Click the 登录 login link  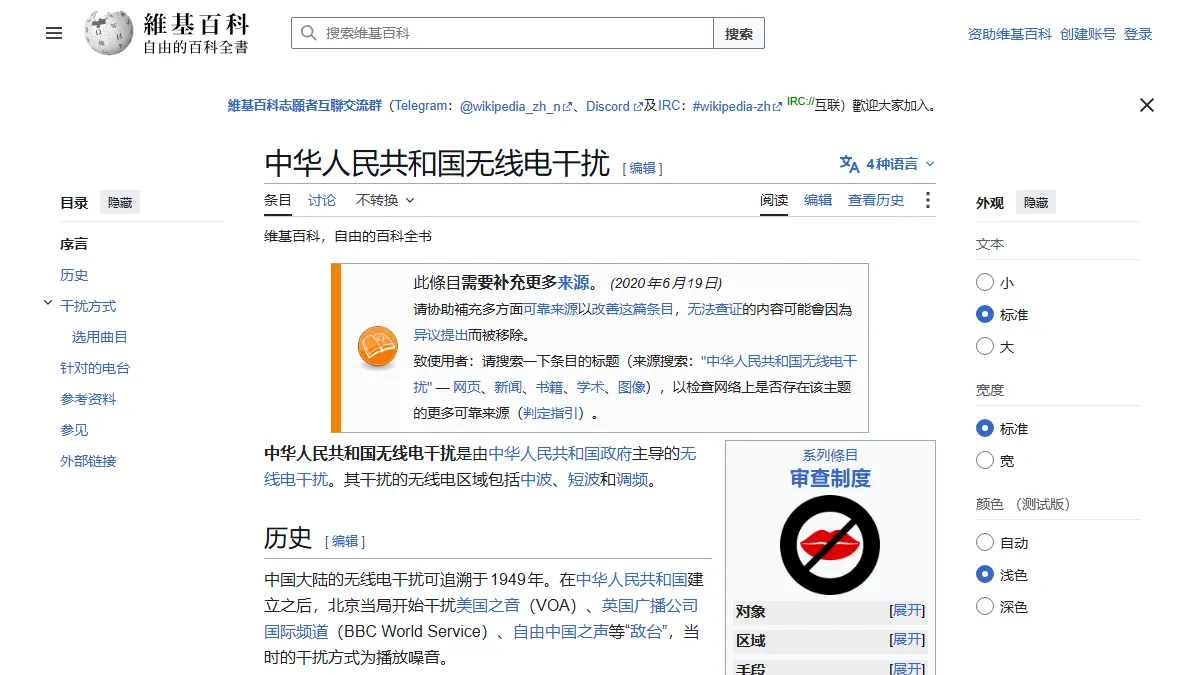click(1138, 34)
